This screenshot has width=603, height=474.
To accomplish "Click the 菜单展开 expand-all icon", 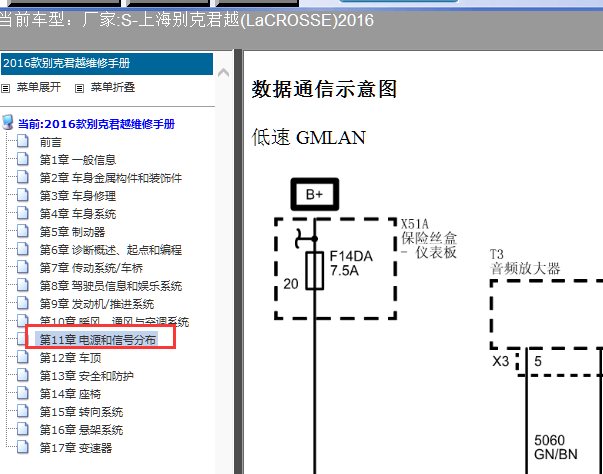I will tap(5, 88).
